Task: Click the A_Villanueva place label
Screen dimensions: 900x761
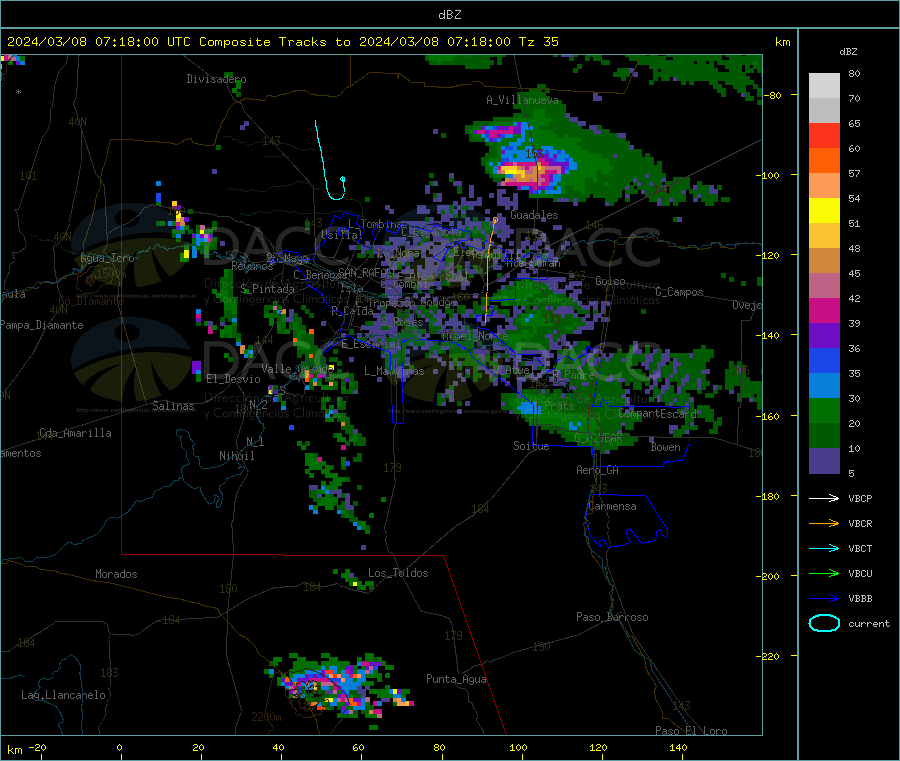Action: (x=522, y=100)
